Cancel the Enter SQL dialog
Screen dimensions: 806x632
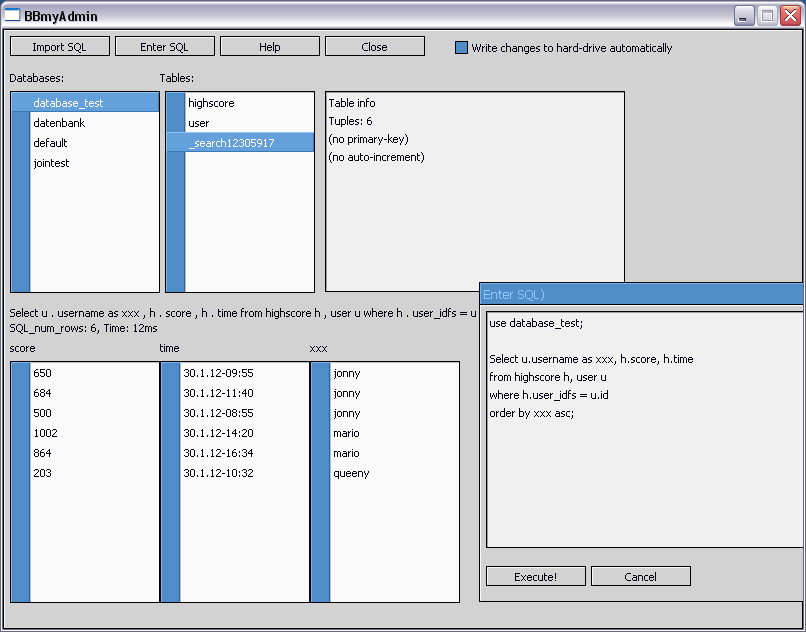point(640,576)
